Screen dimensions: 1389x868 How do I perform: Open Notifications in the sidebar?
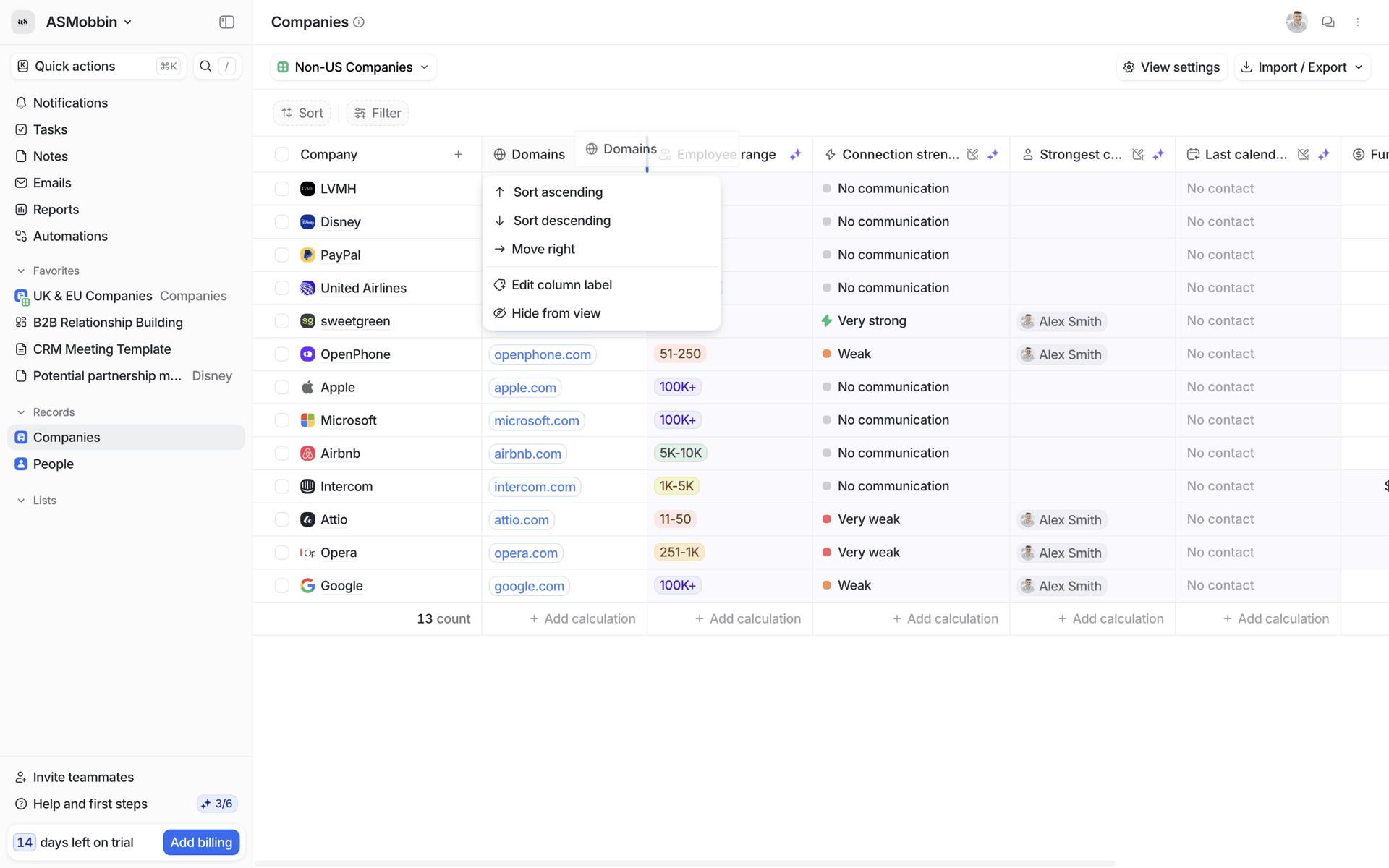click(126, 103)
